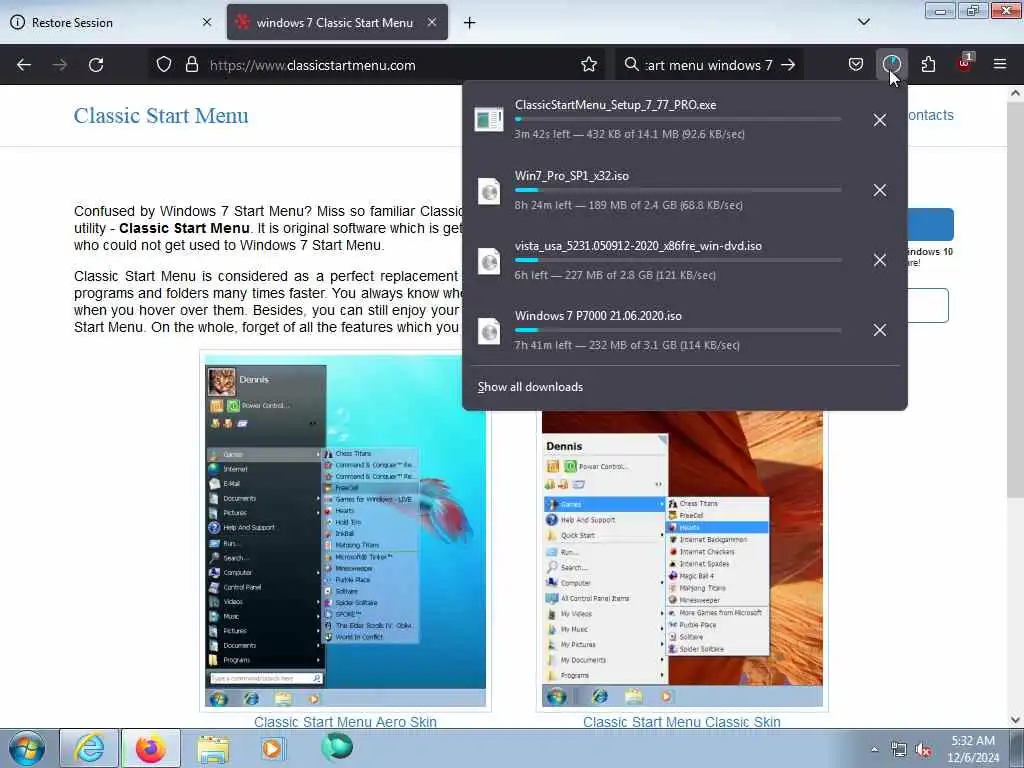View the Classic Skin screenshot thumbnail
Viewport: 1024px width, 768px height.
tap(682, 559)
